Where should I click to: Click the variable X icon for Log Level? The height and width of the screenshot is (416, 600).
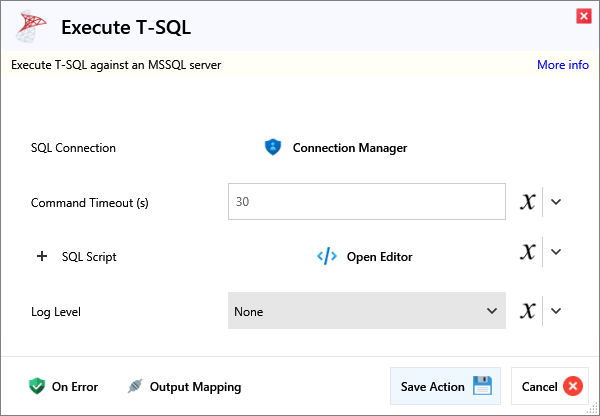(528, 311)
